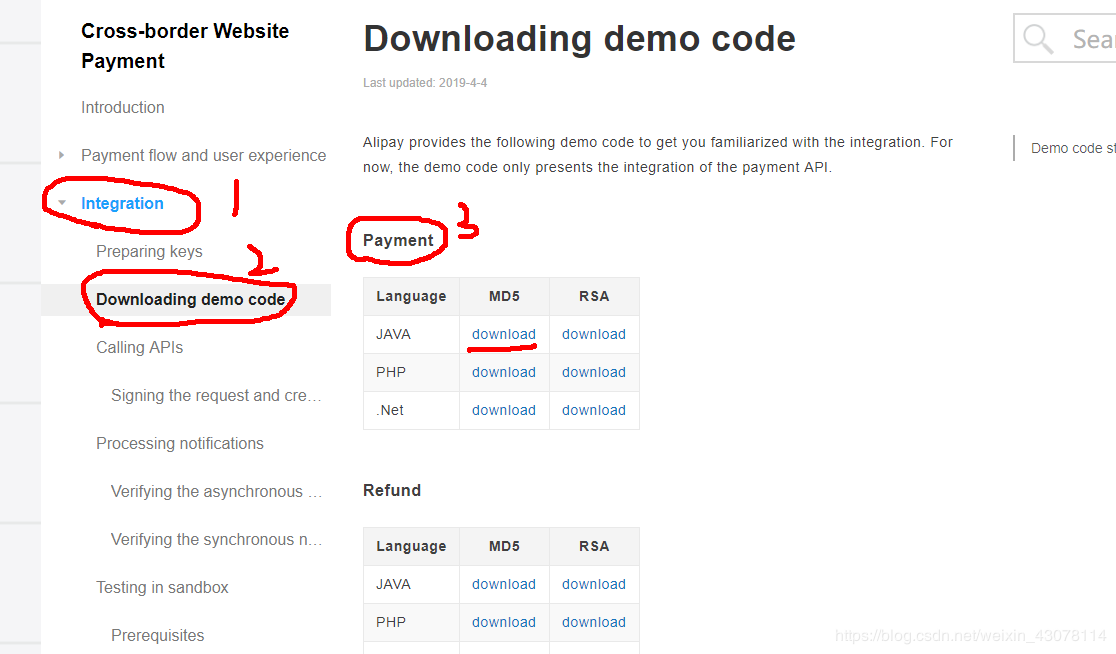Open the Introduction page
The image size is (1116, 654).
tap(122, 107)
